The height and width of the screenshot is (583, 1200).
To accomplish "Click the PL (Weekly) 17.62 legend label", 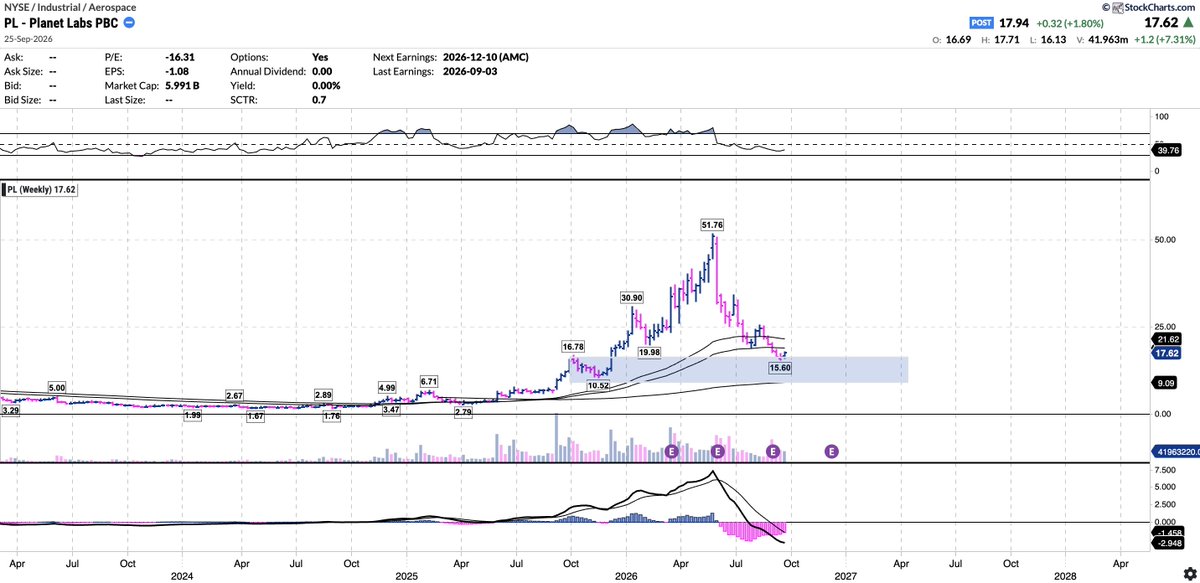I will coord(42,188).
